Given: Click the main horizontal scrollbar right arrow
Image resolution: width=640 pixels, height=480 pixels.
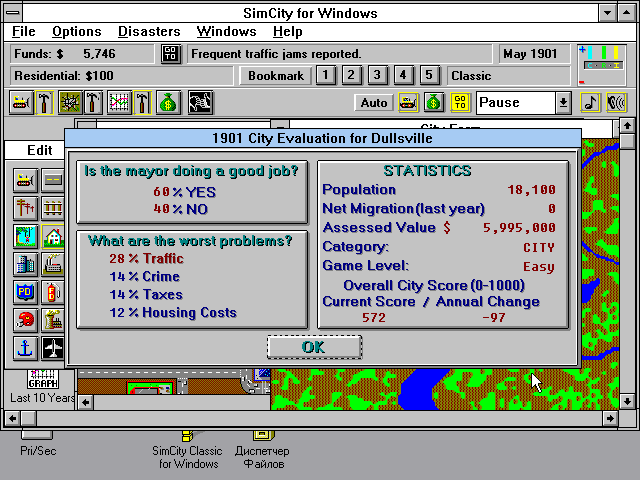Looking at the screenshot, I should click(610, 418).
